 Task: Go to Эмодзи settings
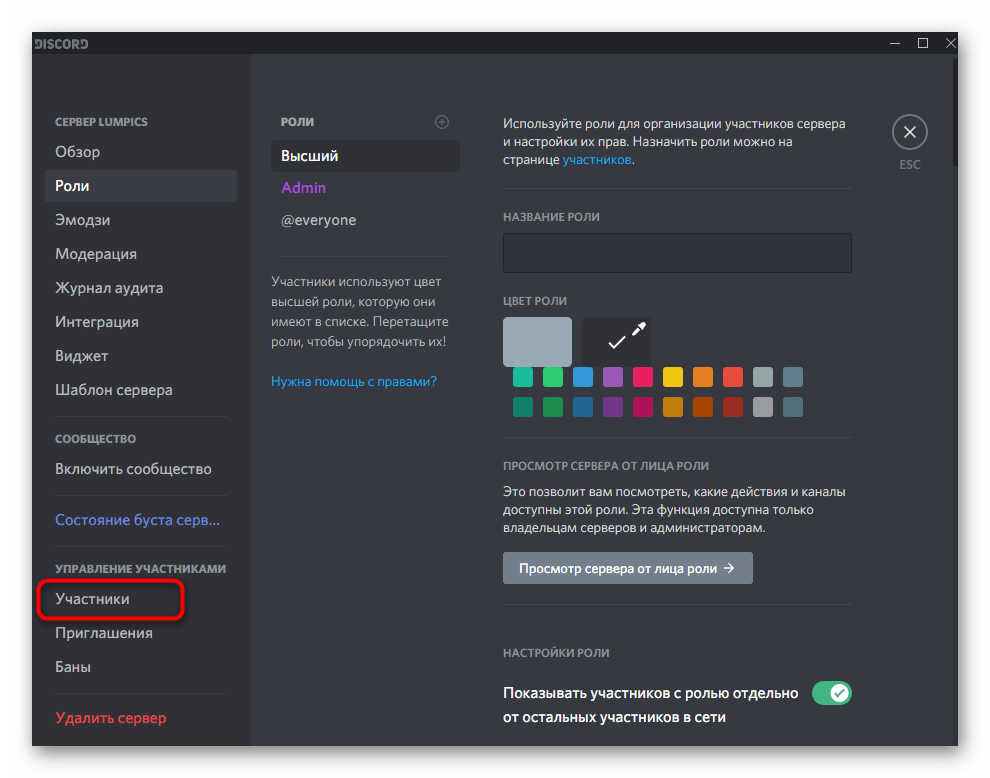83,220
